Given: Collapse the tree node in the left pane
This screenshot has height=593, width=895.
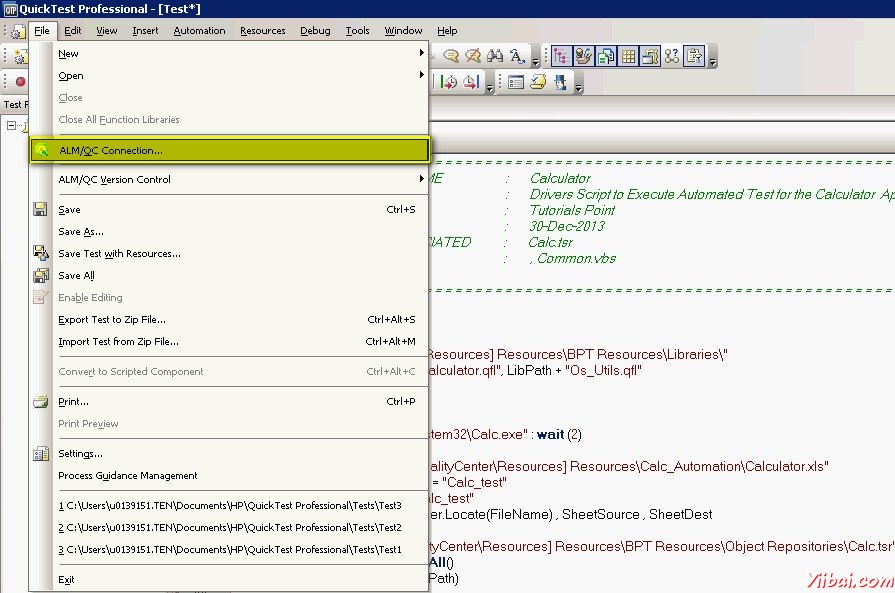Looking at the screenshot, I should pyautogui.click(x=11, y=126).
